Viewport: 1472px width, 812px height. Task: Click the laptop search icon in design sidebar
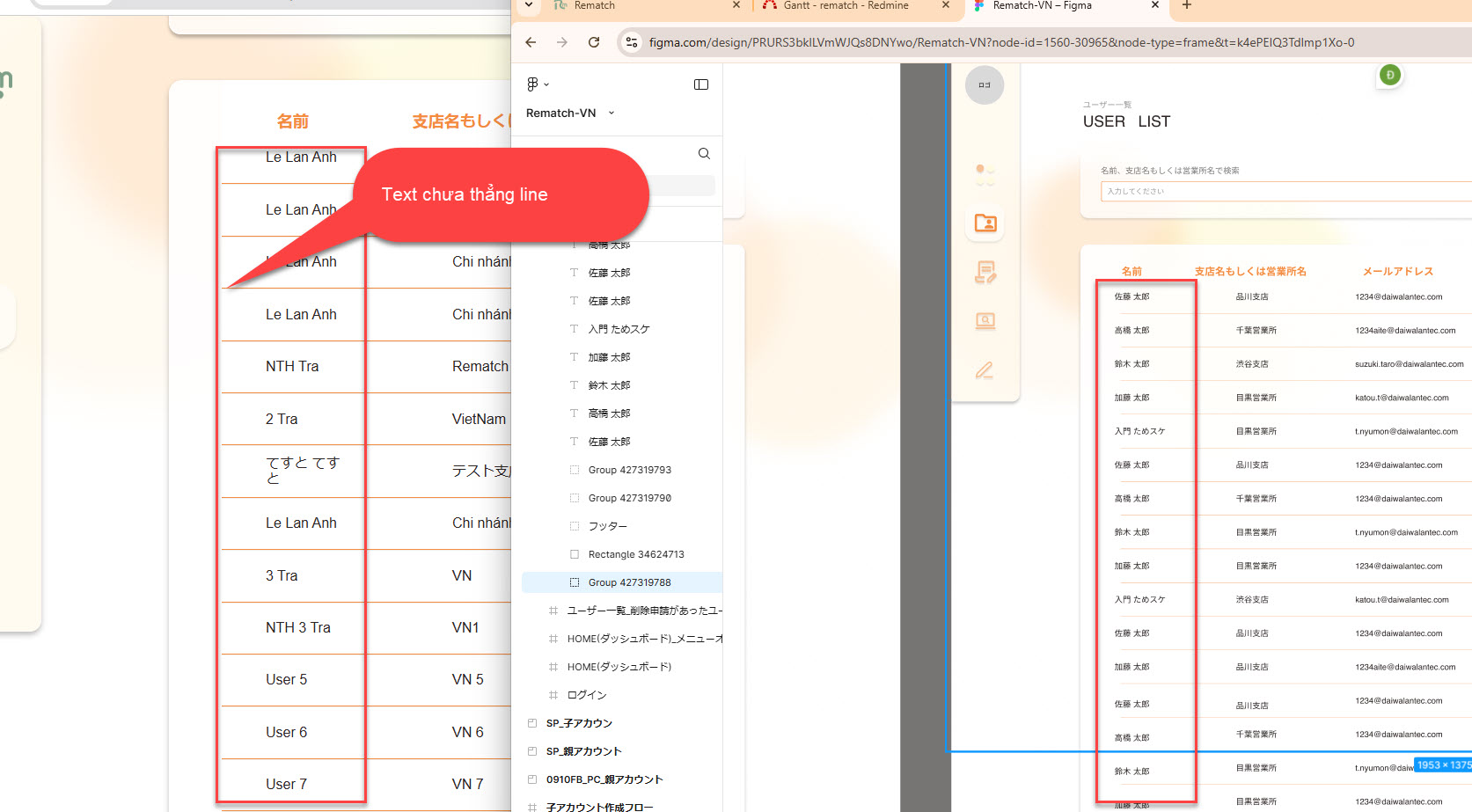[x=985, y=321]
